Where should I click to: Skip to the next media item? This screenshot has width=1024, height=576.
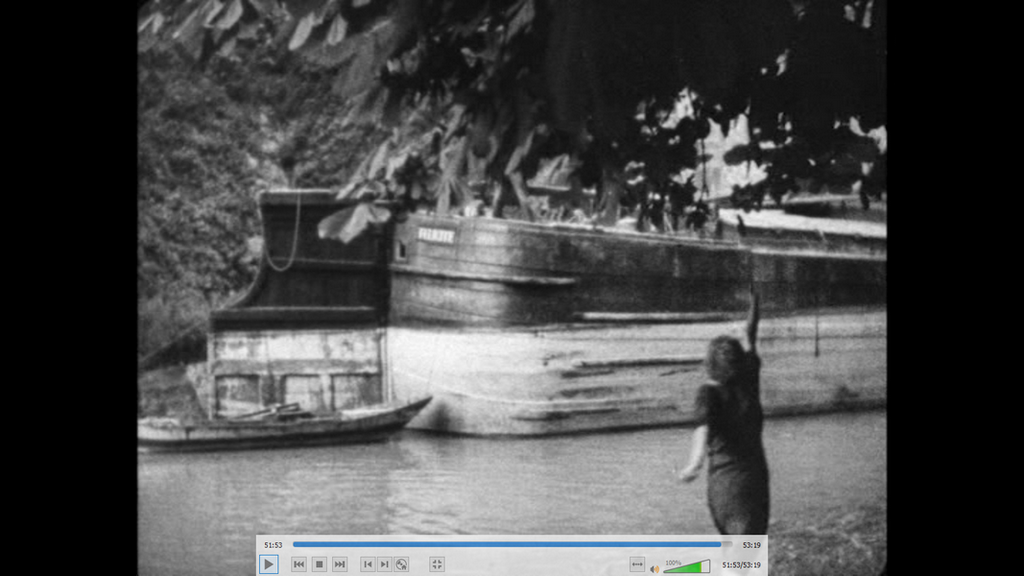click(340, 564)
